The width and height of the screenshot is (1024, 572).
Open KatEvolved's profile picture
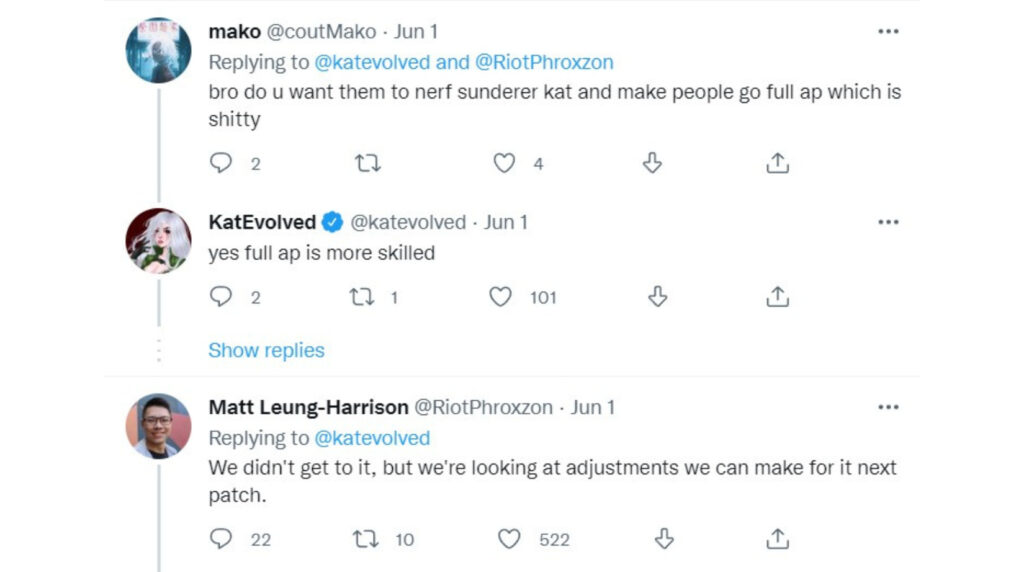158,240
